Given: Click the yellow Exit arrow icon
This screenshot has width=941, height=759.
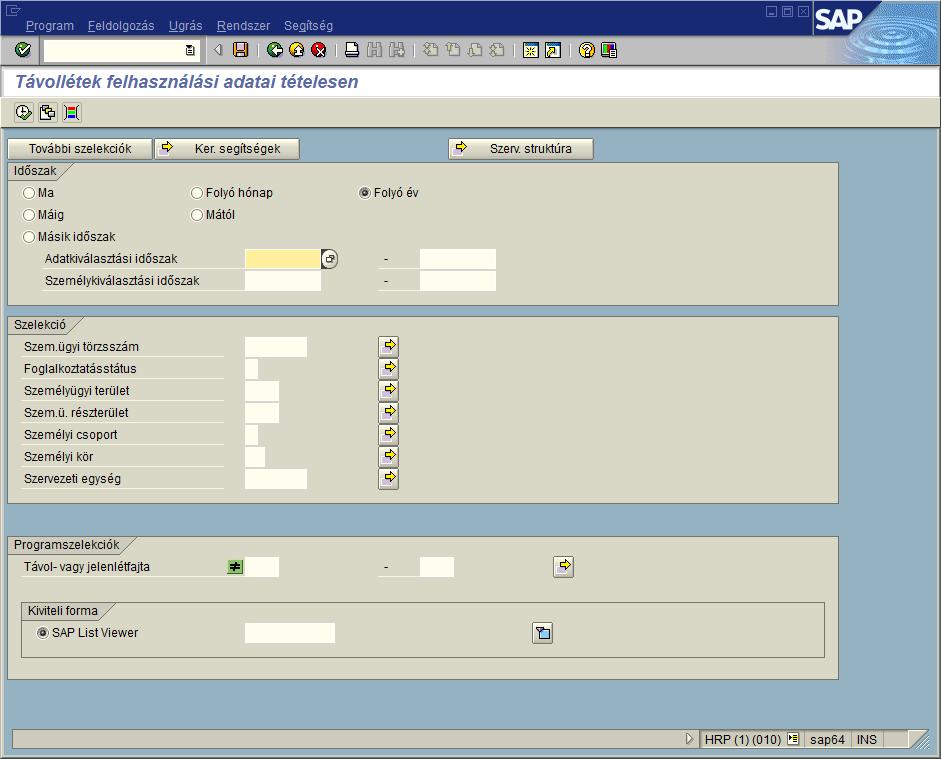Looking at the screenshot, I should (x=296, y=50).
